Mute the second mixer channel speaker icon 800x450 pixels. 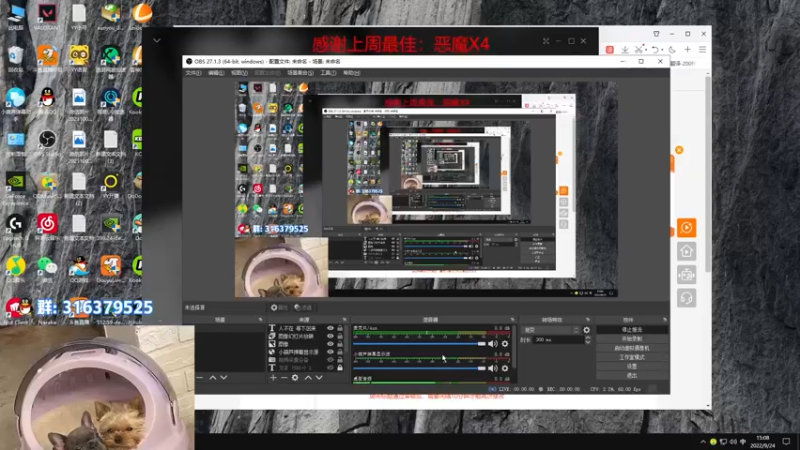[492, 368]
